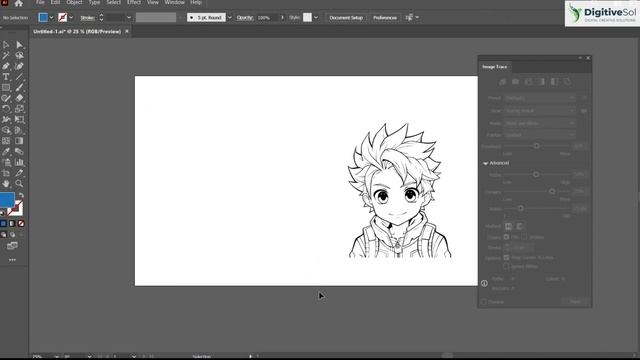Select the Curvature tool

19,66
